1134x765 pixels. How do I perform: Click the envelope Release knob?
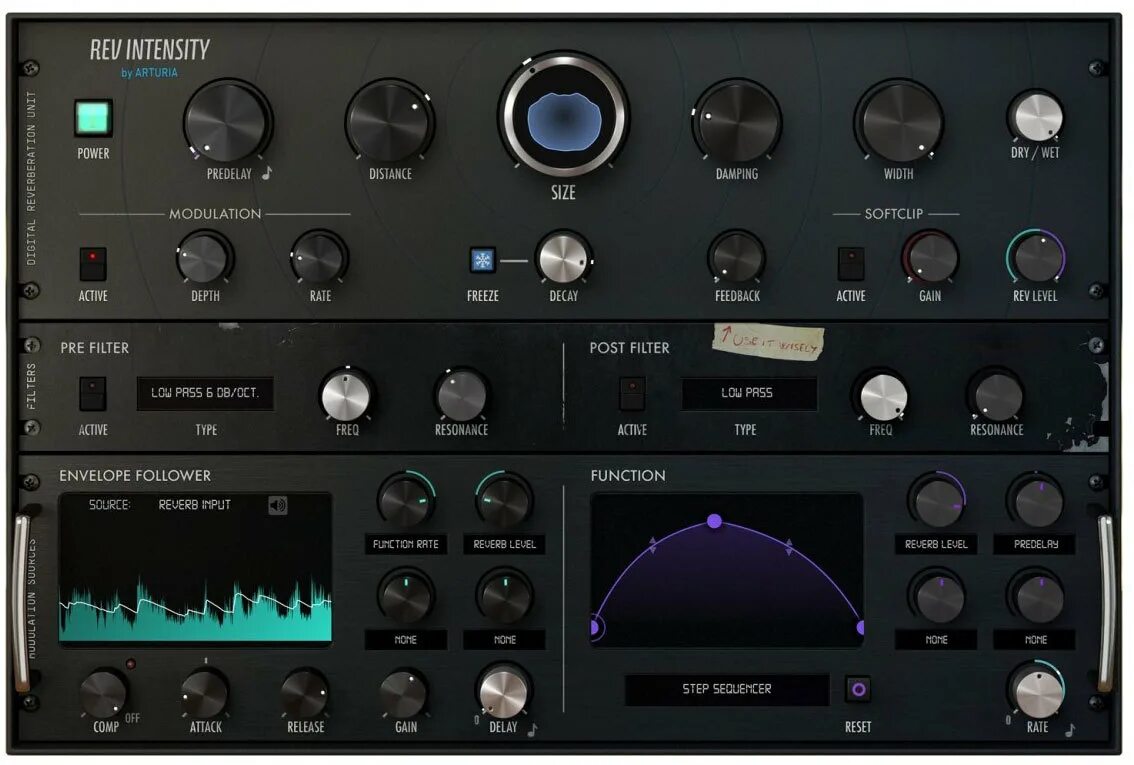point(304,693)
